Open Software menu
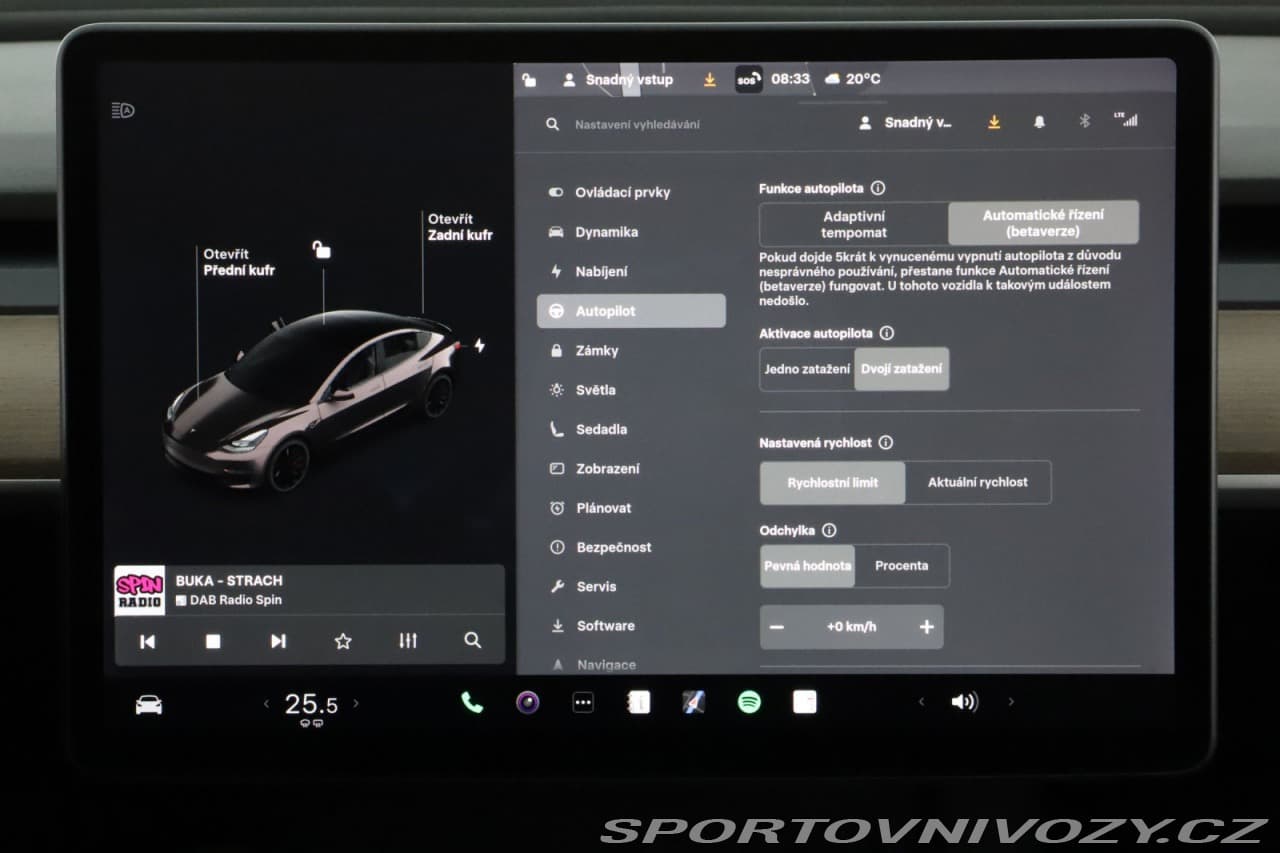The height and width of the screenshot is (853, 1280). pyautogui.click(x=631, y=626)
